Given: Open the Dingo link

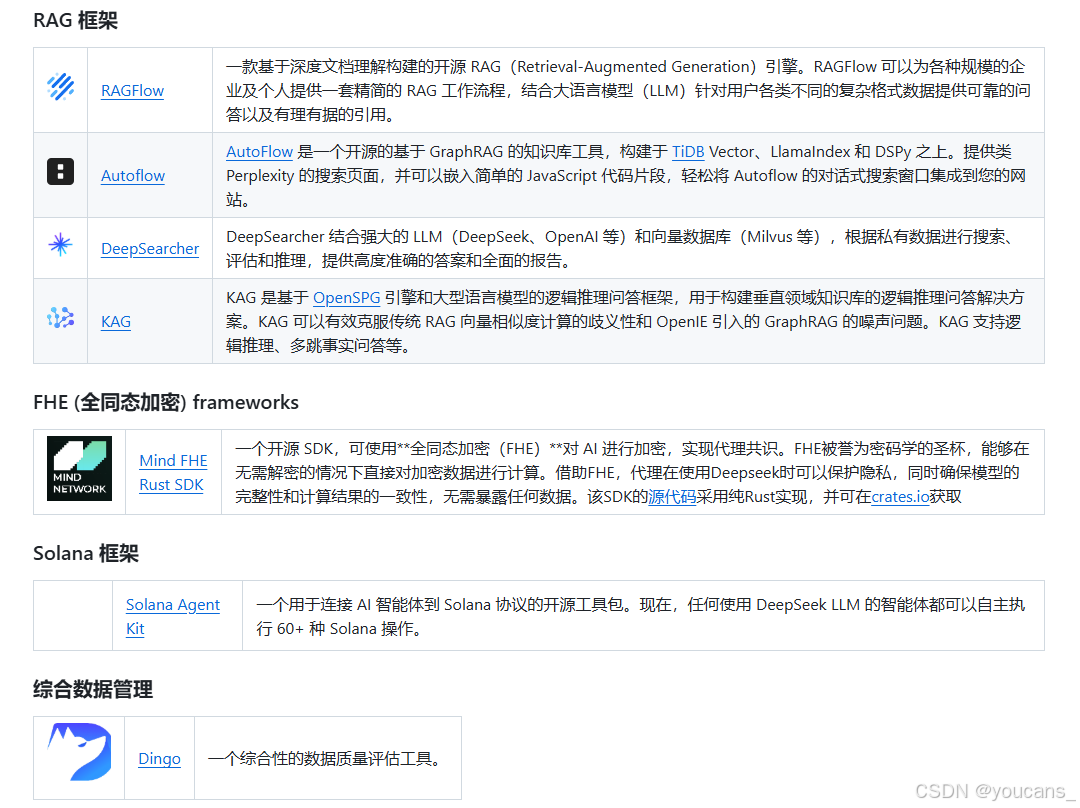Looking at the screenshot, I should (x=159, y=758).
